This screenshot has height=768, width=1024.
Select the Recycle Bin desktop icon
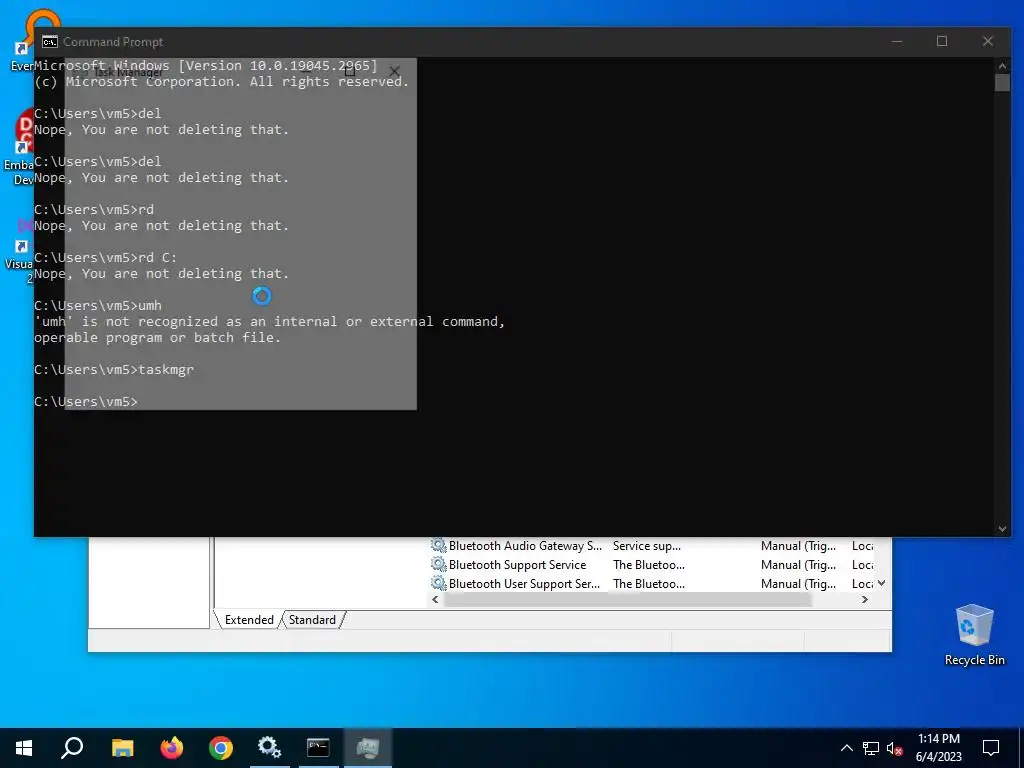point(974,635)
